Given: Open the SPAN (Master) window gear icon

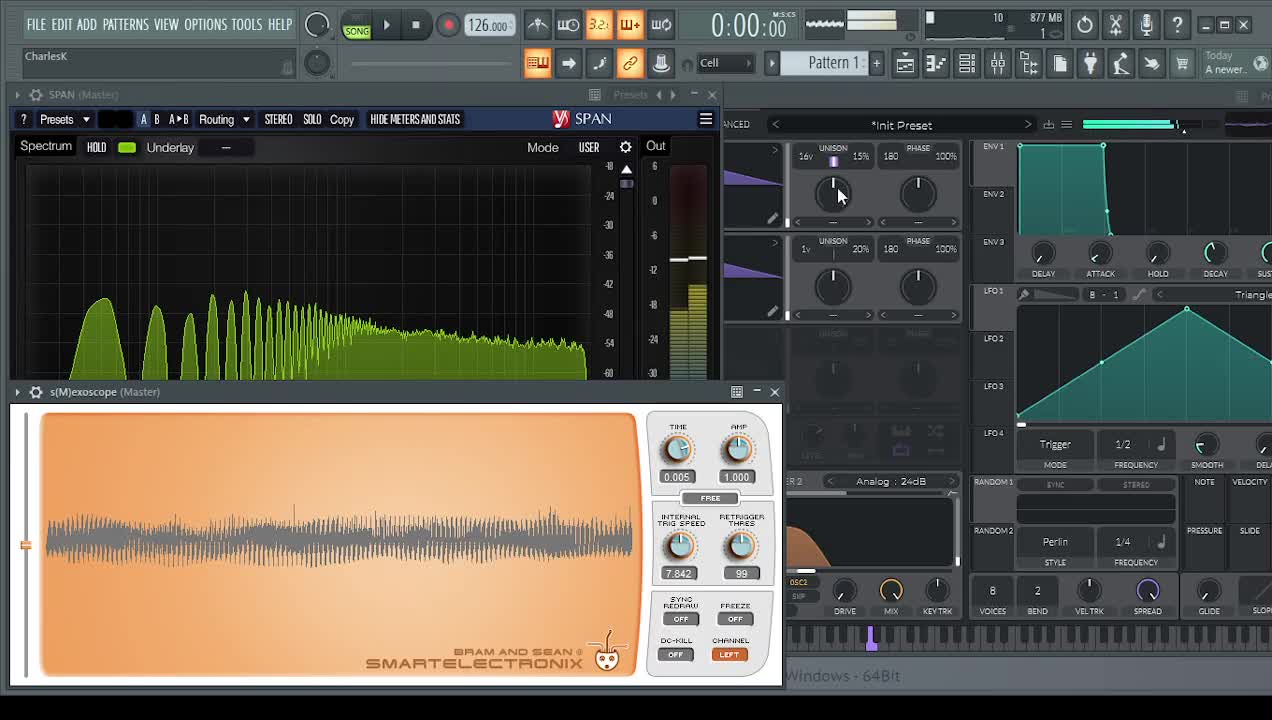Looking at the screenshot, I should pos(36,95).
